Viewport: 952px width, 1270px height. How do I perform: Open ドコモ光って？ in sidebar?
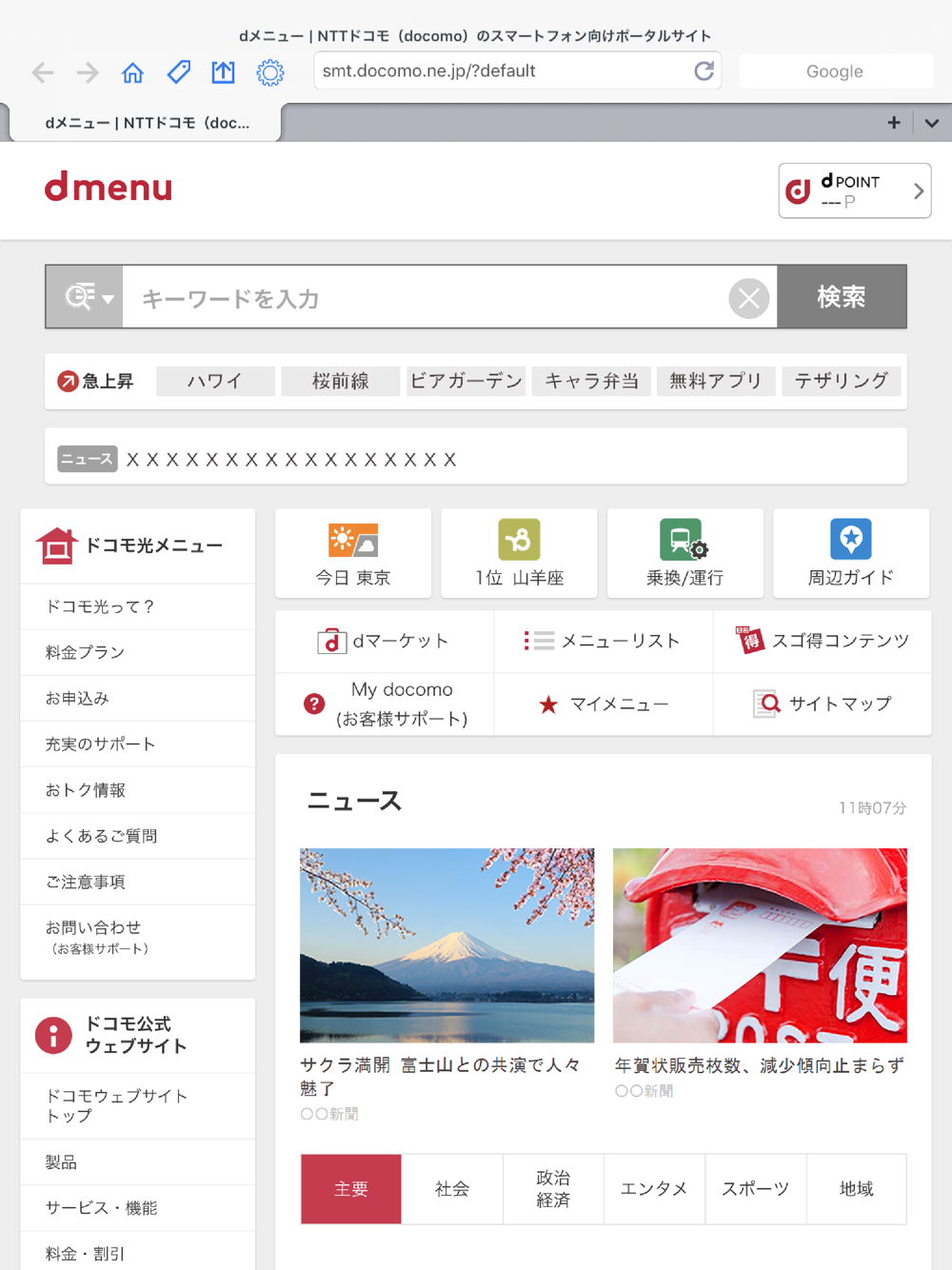(138, 606)
